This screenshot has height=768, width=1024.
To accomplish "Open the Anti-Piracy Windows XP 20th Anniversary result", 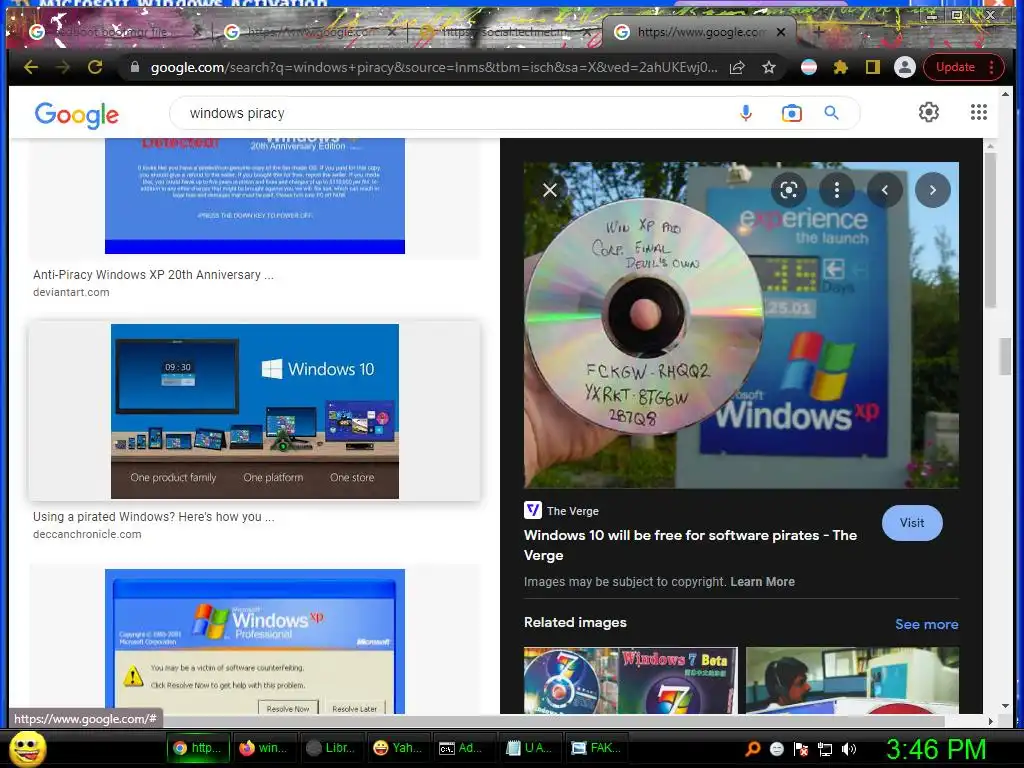I will pyautogui.click(x=255, y=196).
